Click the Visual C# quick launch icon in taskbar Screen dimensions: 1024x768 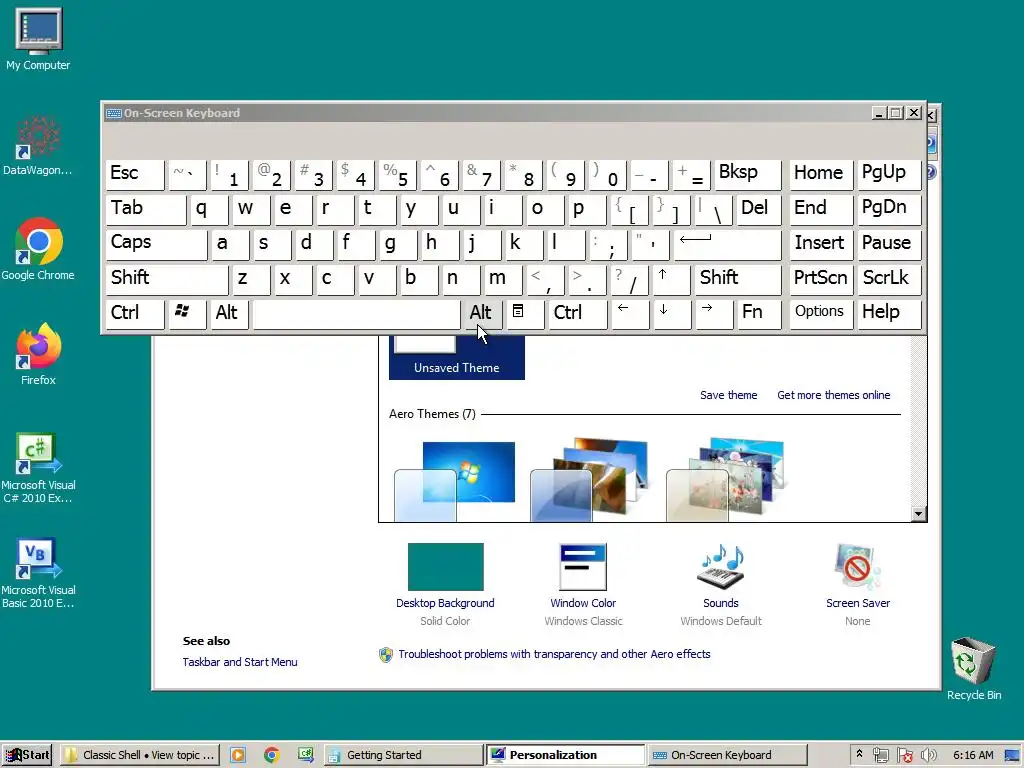(x=305, y=755)
